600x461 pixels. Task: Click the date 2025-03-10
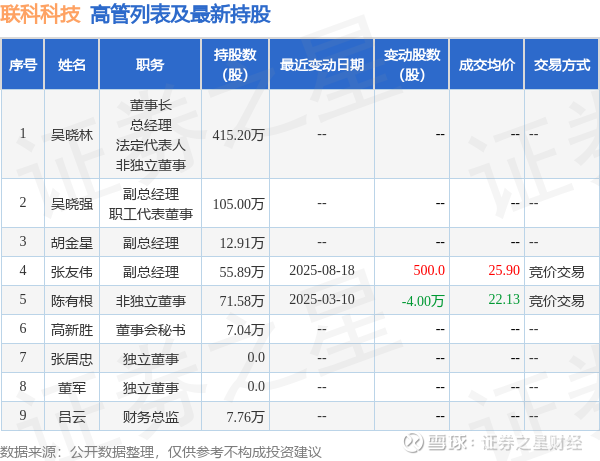[322, 299]
